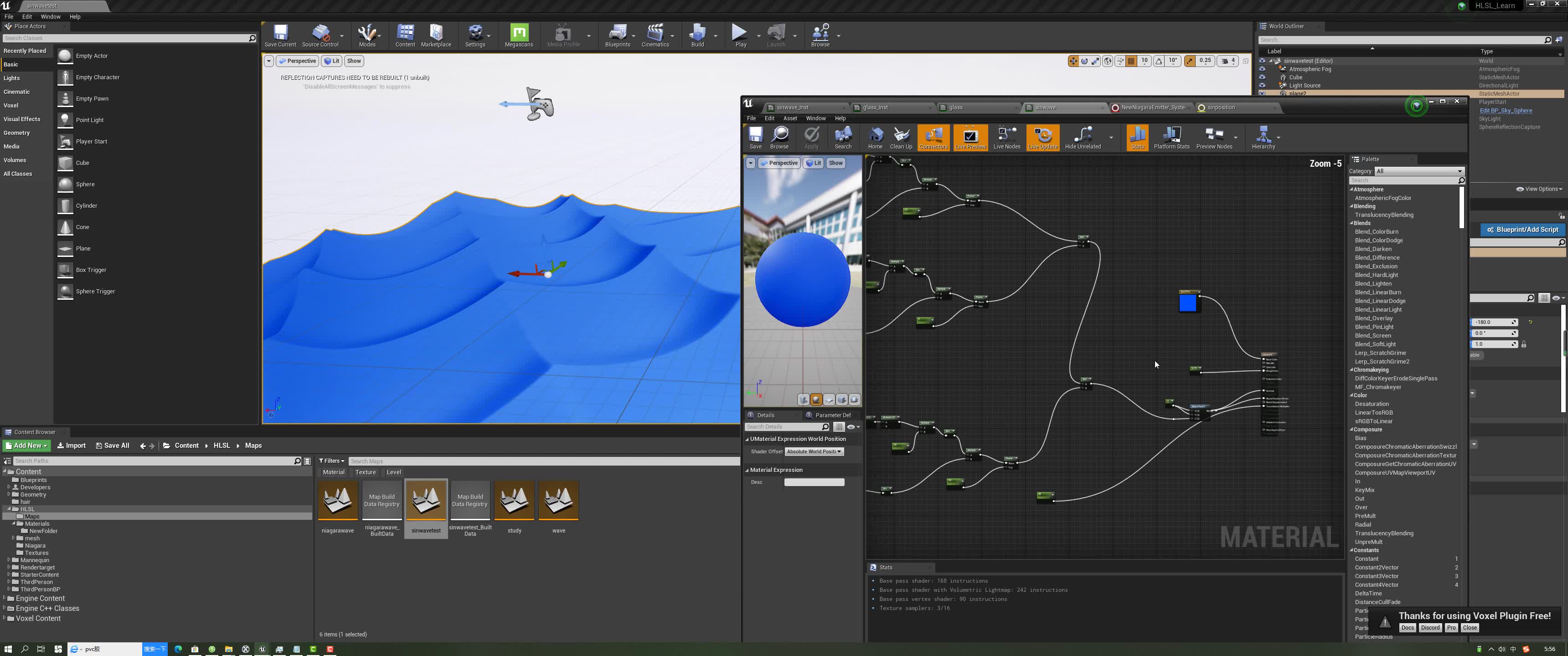Open View Options in World Outliner
This screenshot has width=1568, height=656.
(x=1539, y=189)
